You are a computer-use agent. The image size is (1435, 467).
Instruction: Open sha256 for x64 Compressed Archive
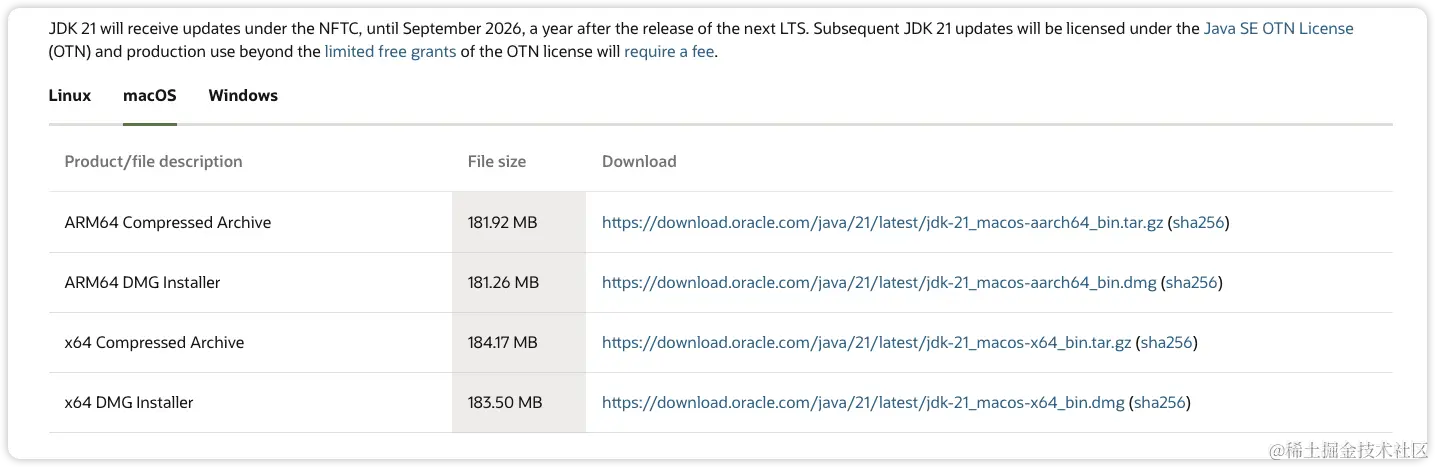pos(1166,343)
